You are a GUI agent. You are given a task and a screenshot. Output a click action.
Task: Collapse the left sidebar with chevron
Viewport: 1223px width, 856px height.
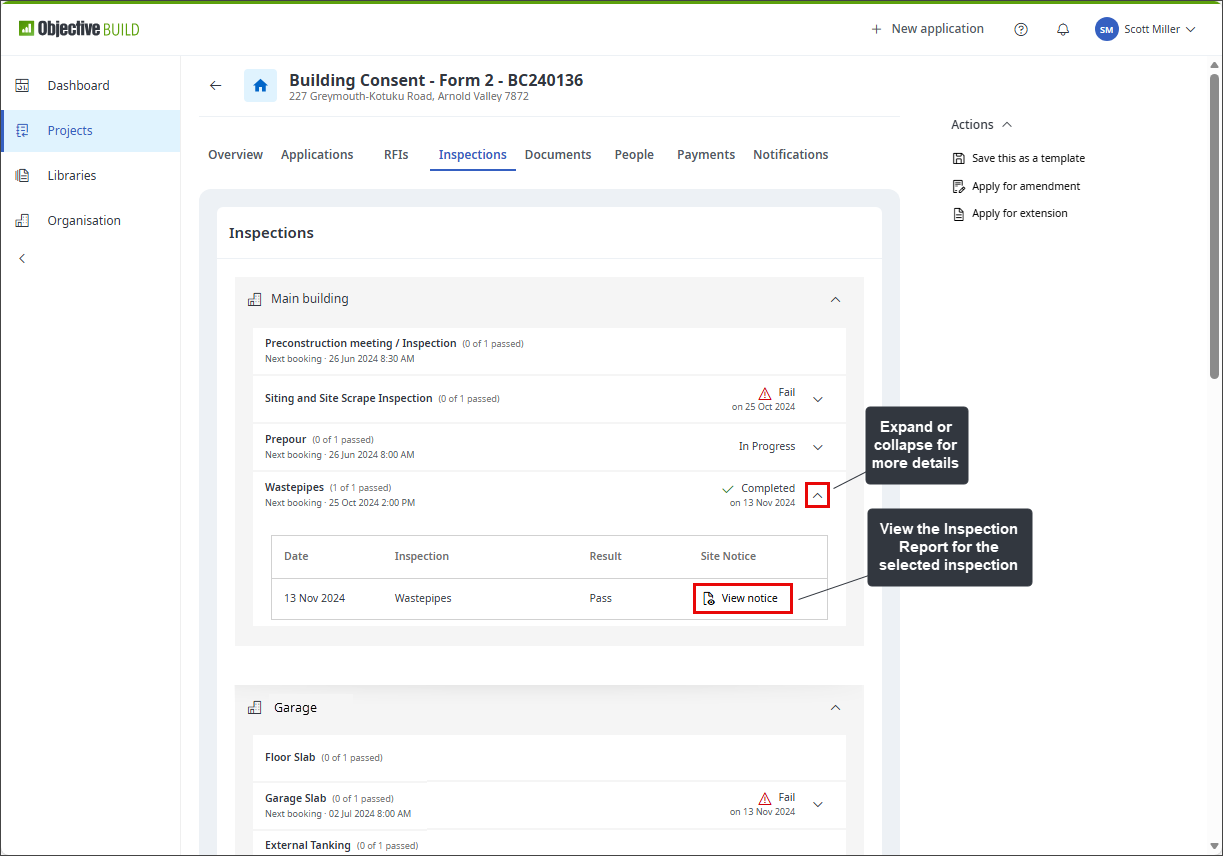click(x=22, y=258)
